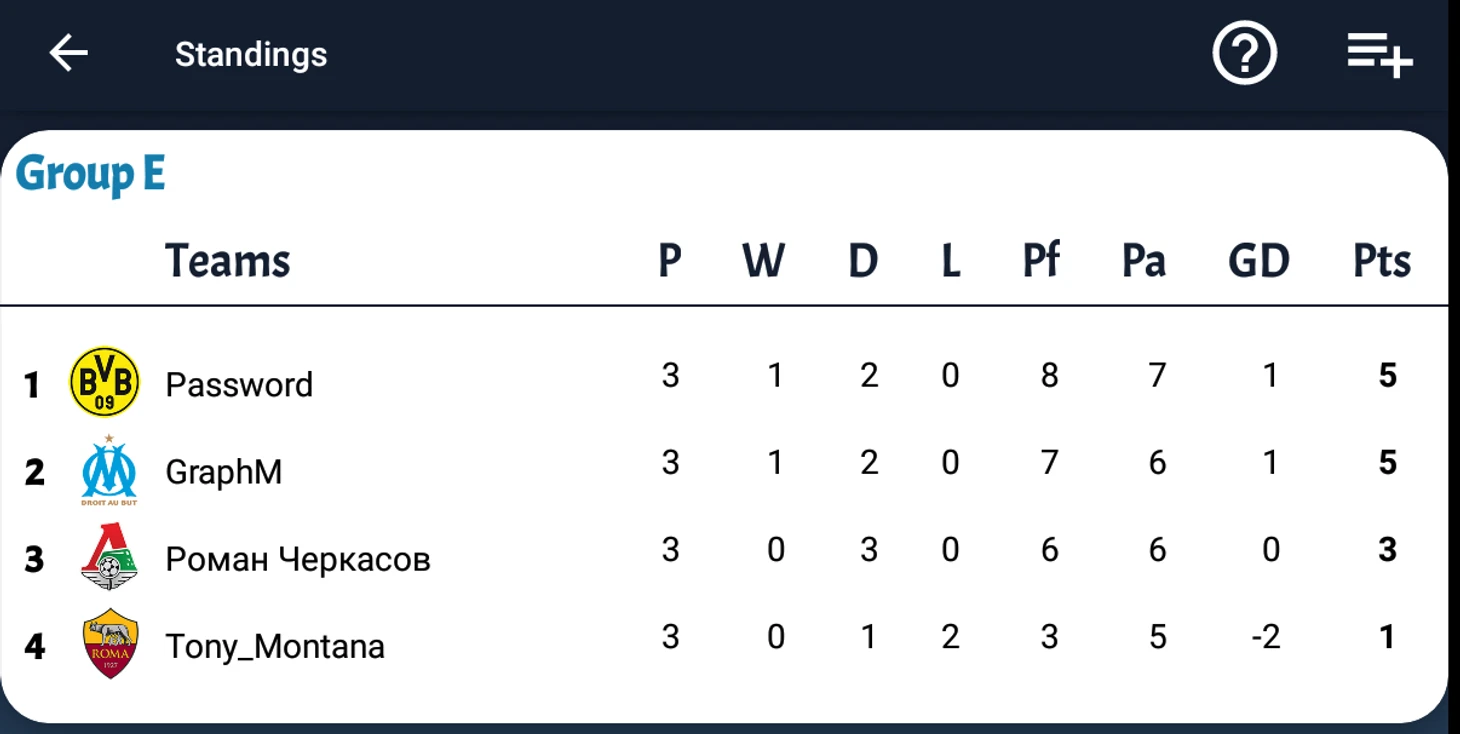This screenshot has height=734, width=1460.
Task: Select the AS Roma club crest
Action: point(110,643)
